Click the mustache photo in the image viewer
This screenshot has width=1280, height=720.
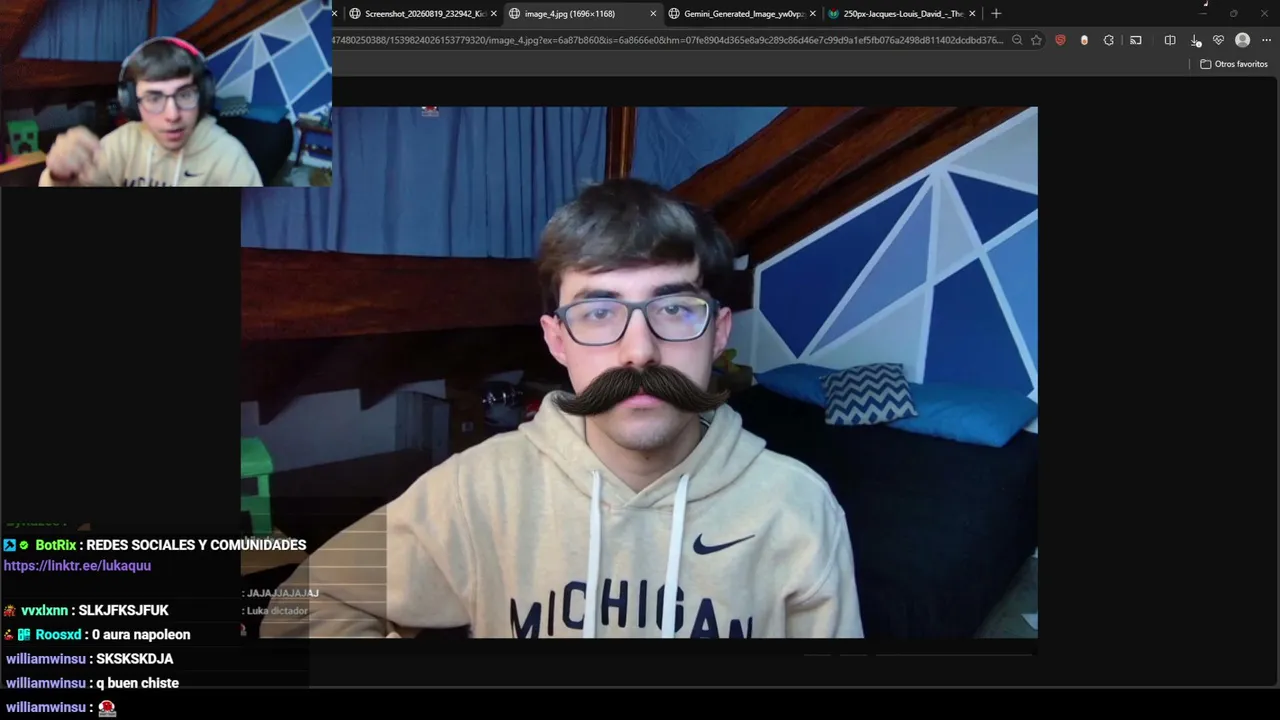[639, 372]
